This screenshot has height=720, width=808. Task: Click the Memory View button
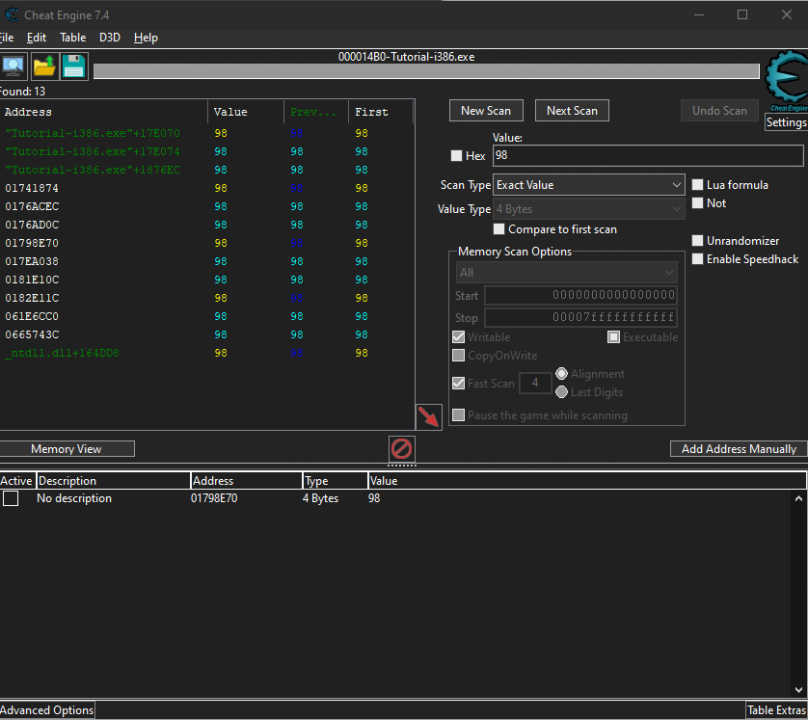pos(67,449)
